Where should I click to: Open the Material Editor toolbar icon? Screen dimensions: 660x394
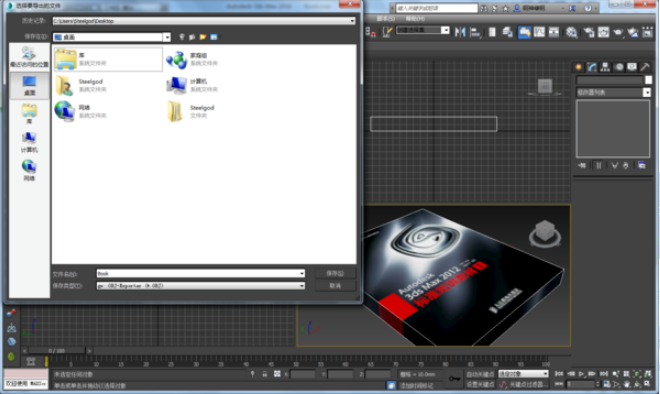tap(571, 32)
